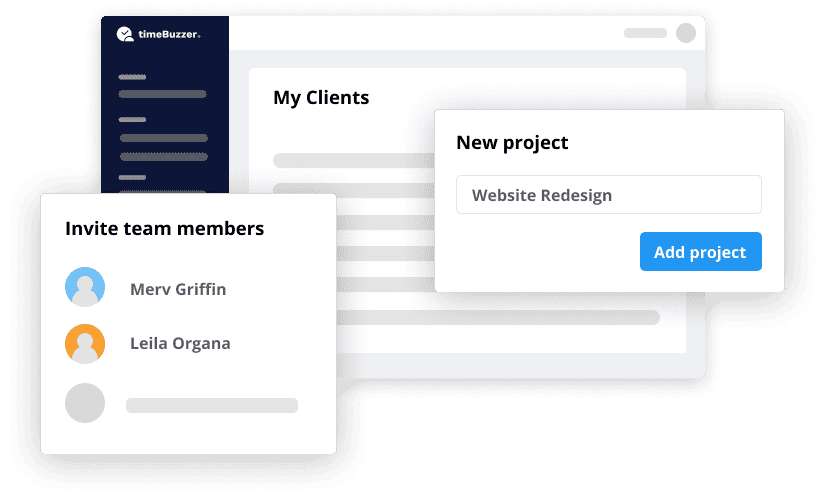Screen dimensions: 825x500
Task: Click the timeBuzzer logo icon
Action: (x=125, y=34)
